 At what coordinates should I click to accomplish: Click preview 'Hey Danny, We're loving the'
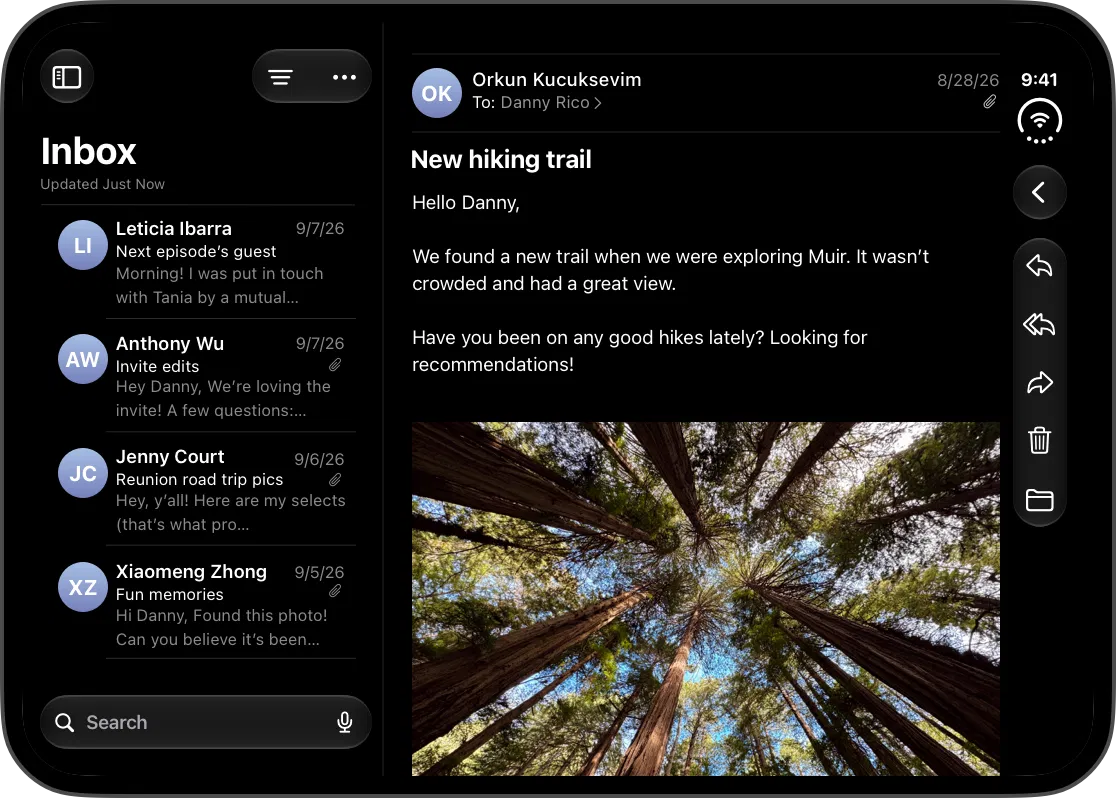pyautogui.click(x=223, y=387)
